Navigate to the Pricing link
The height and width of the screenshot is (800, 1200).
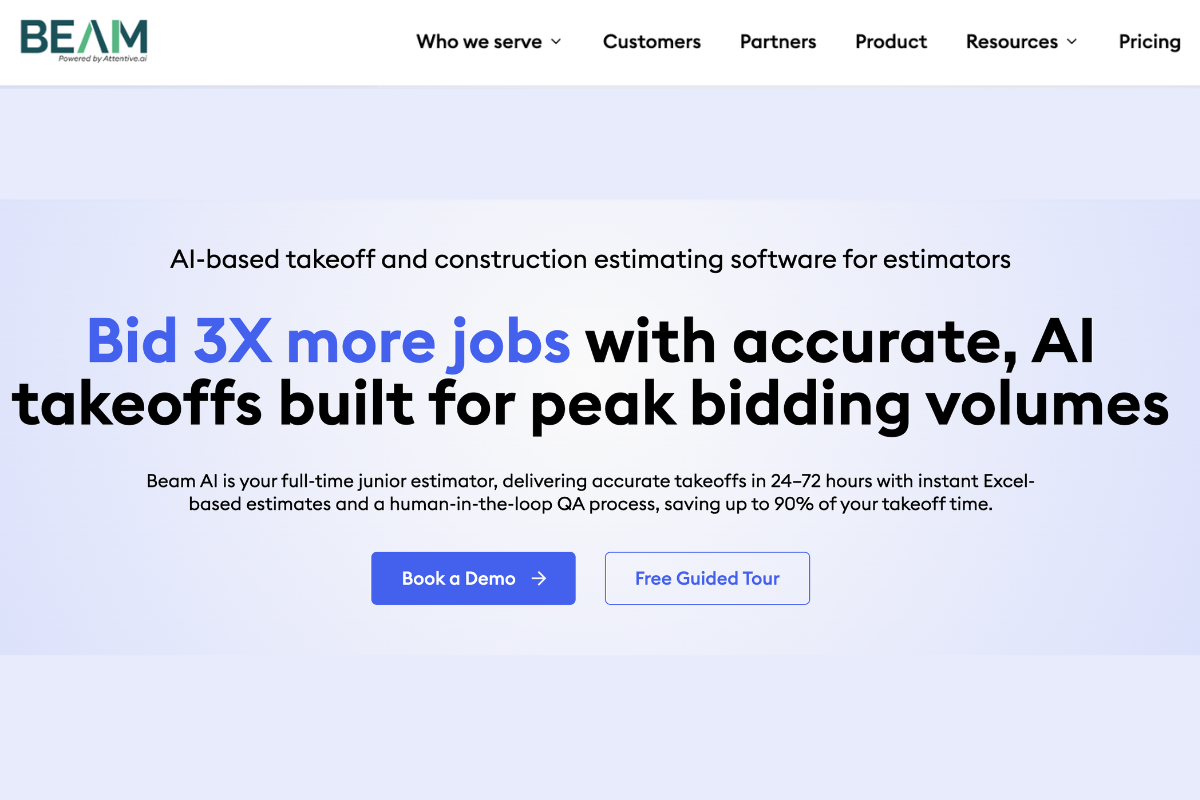click(1149, 42)
